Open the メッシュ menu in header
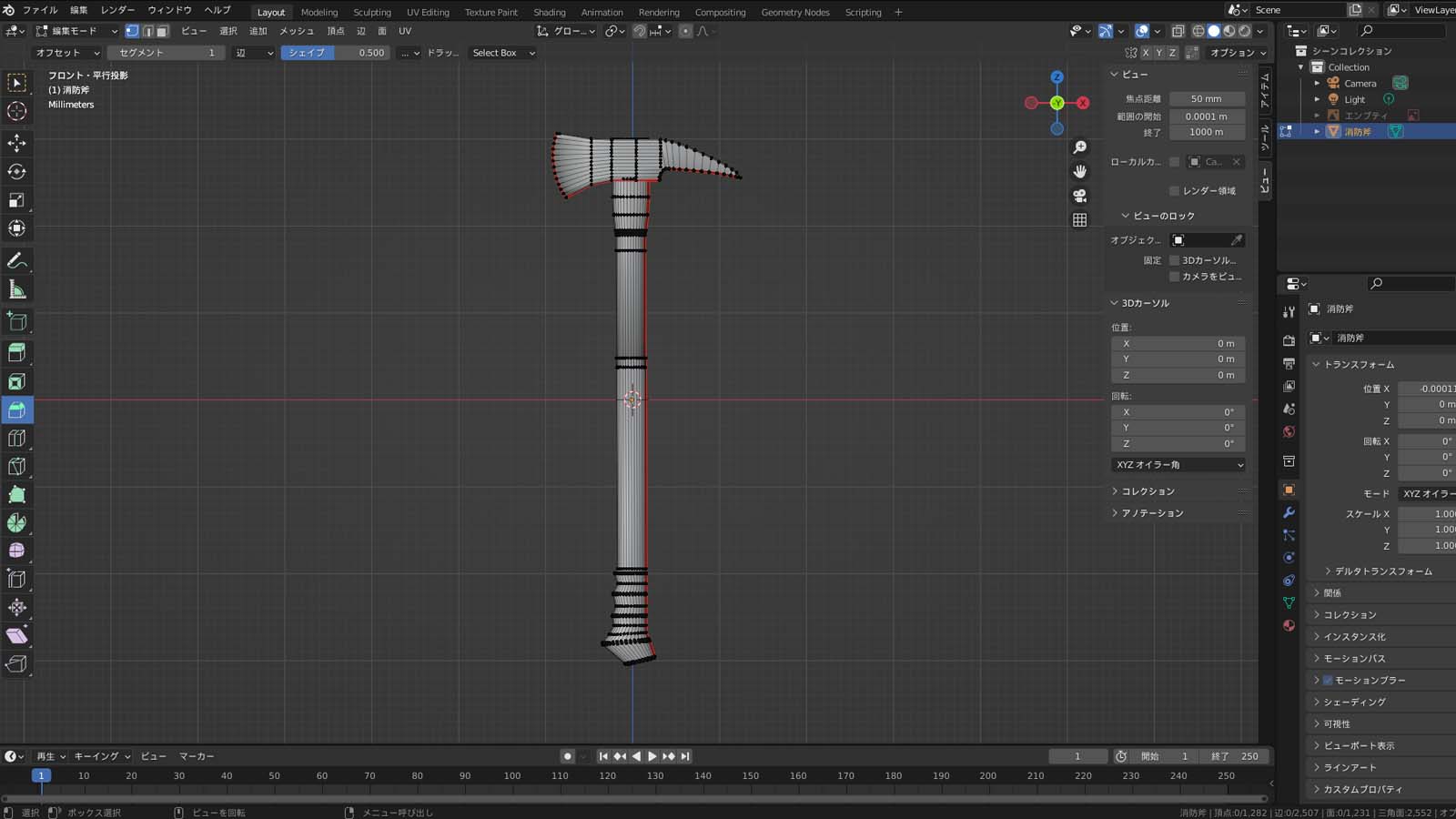The width and height of the screenshot is (1456, 819). click(296, 31)
